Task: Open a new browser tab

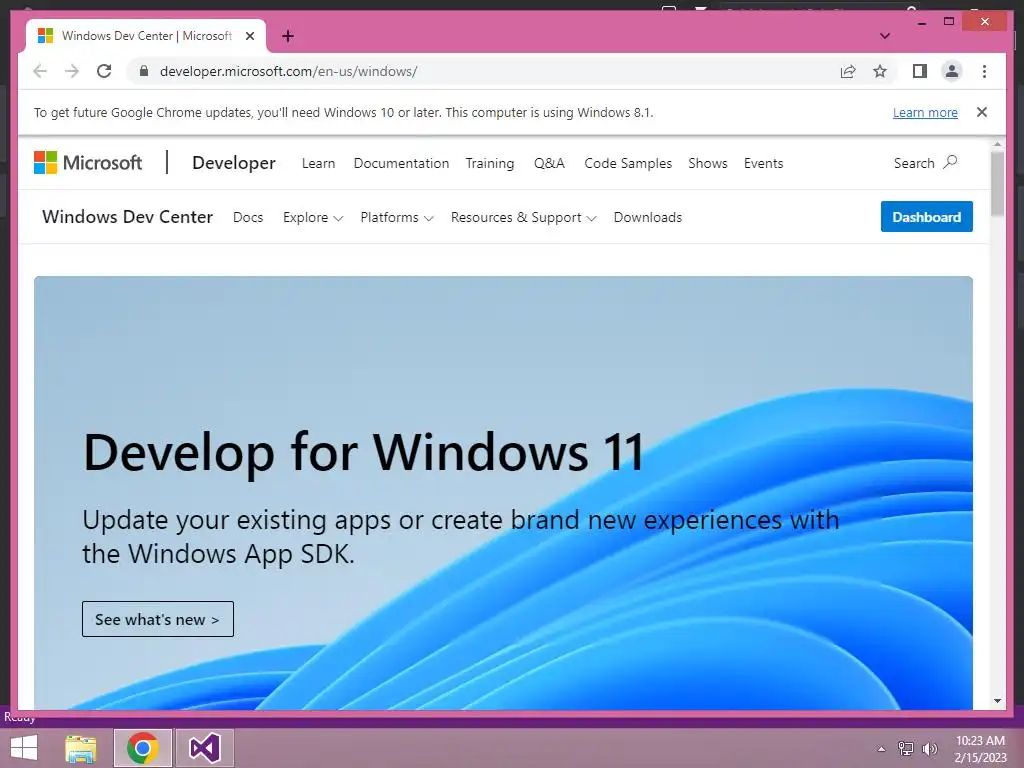Action: click(x=287, y=36)
